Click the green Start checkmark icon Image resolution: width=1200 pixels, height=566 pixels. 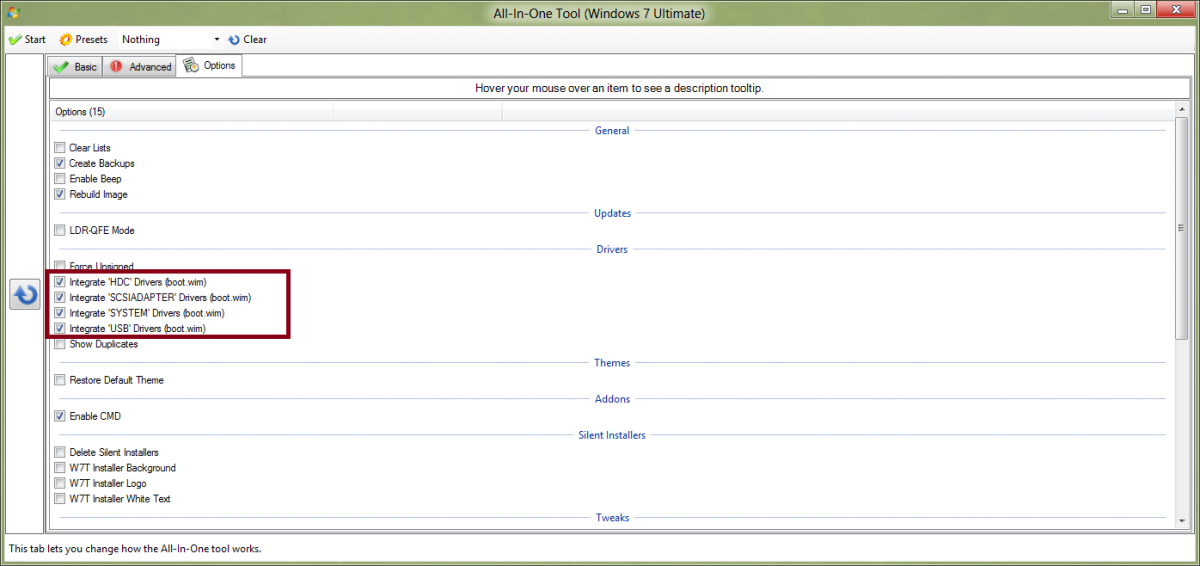click(15, 39)
